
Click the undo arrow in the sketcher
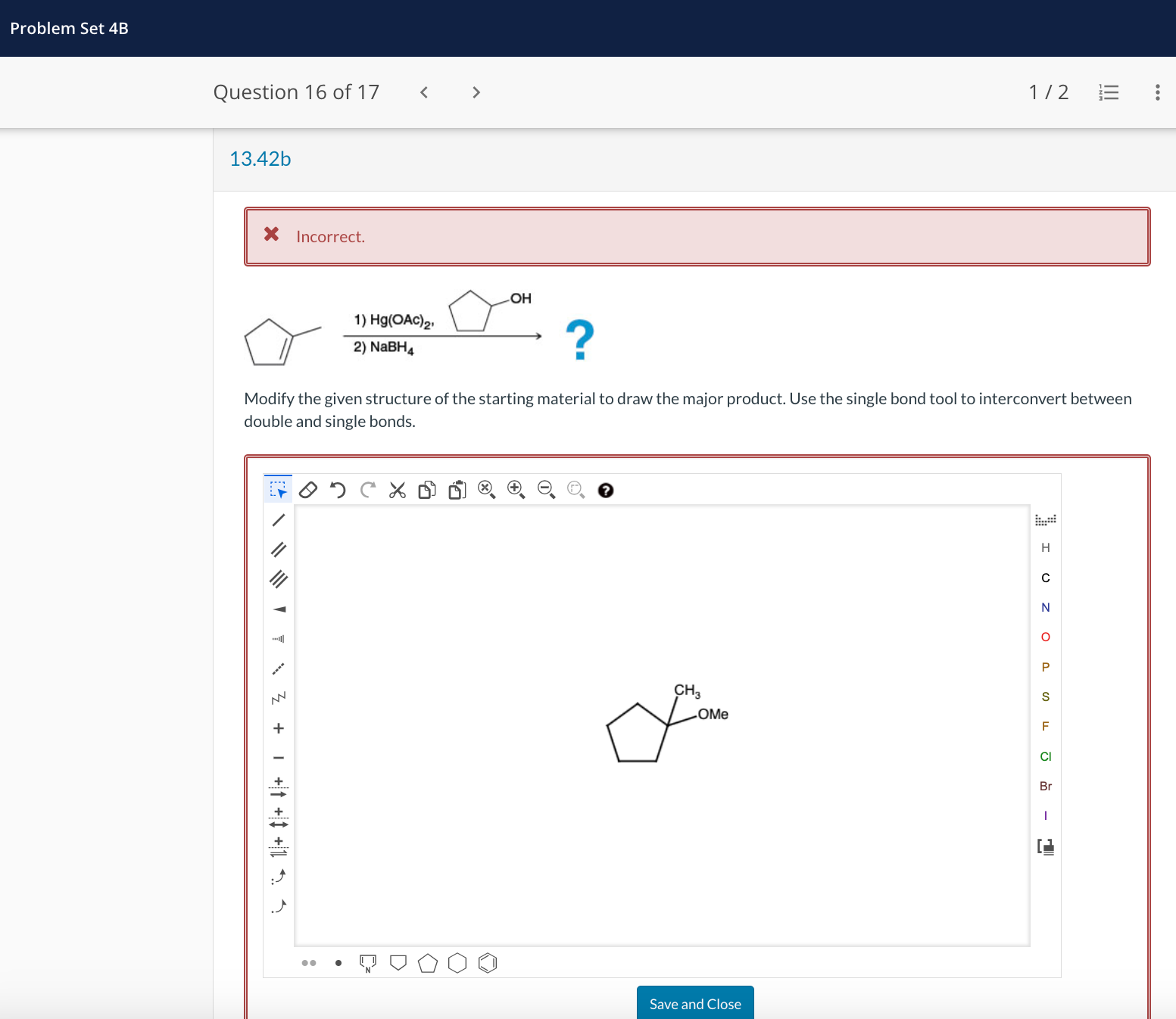tap(338, 490)
